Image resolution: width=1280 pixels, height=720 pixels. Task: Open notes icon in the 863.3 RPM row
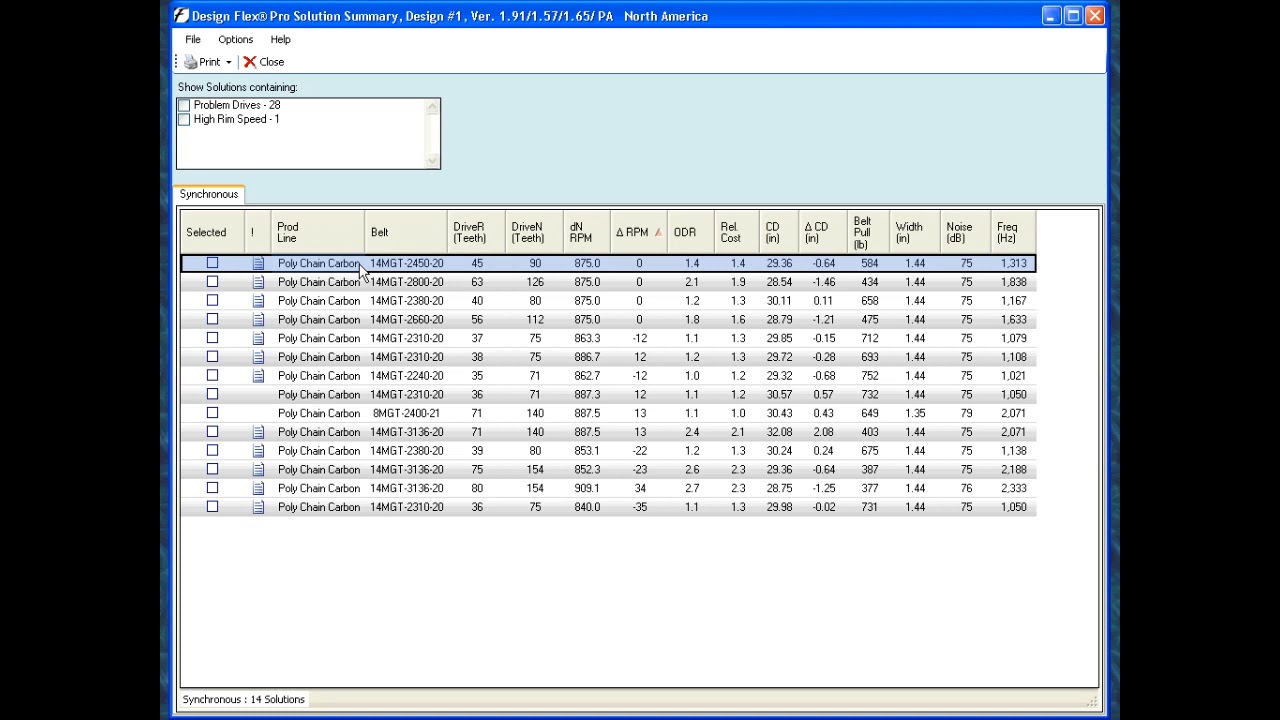tap(258, 339)
